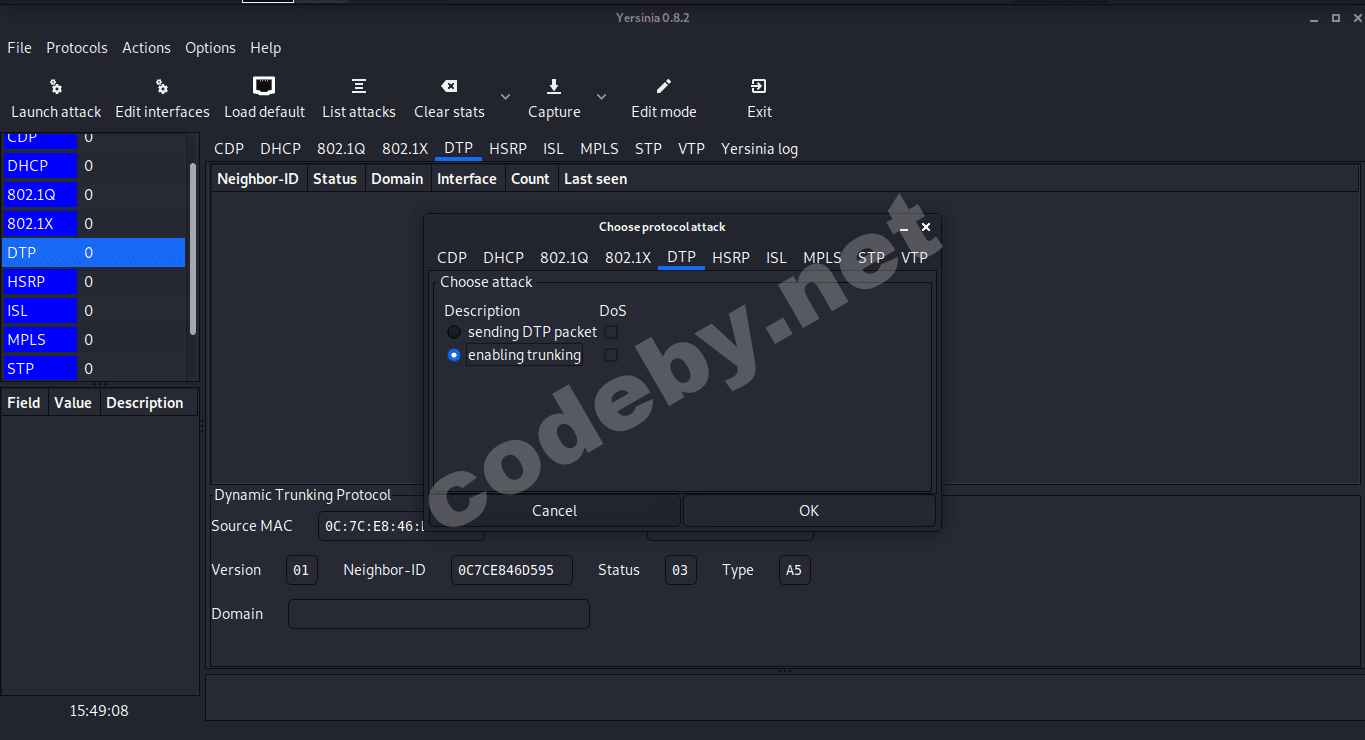Click the Version field showing 01
This screenshot has height=740, width=1365.
point(301,570)
